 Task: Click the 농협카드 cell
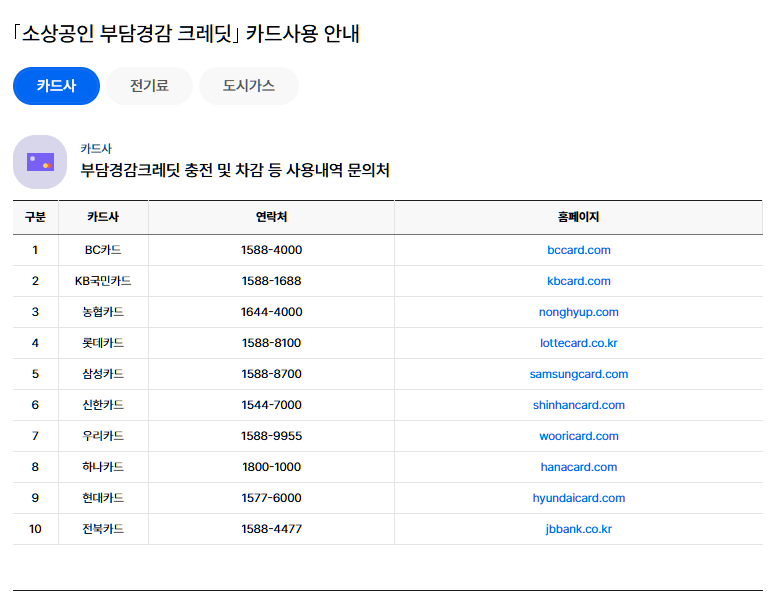[x=103, y=312]
